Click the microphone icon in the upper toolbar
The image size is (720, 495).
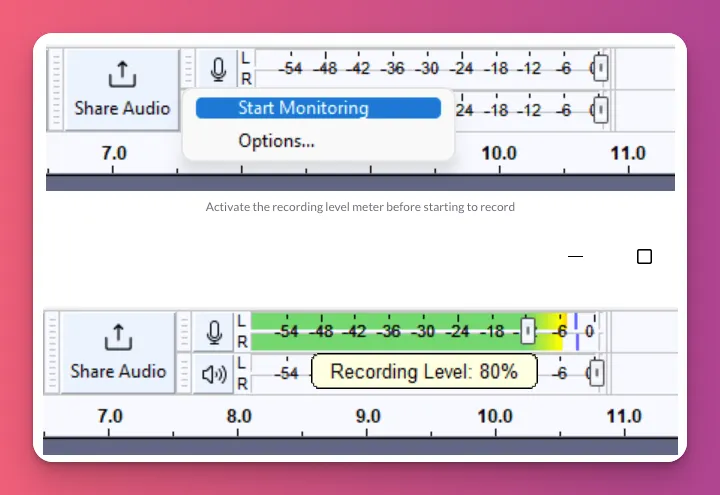point(217,69)
